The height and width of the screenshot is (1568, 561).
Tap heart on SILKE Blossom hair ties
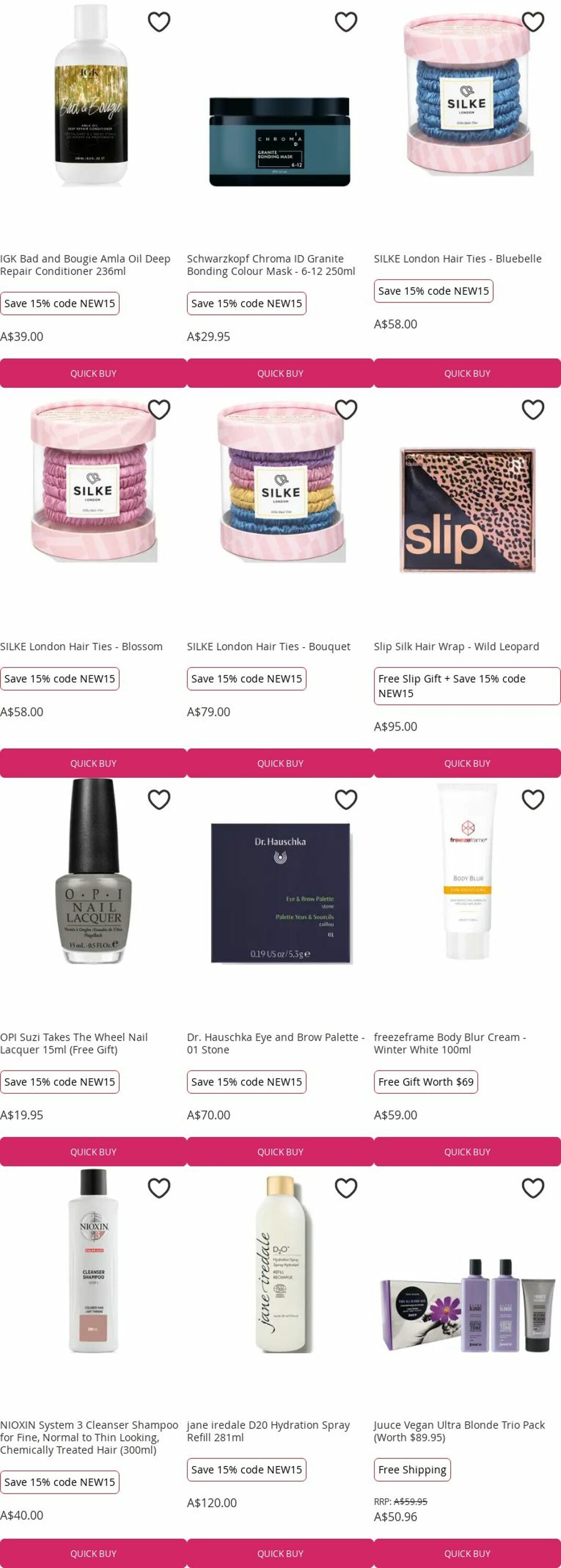(159, 410)
